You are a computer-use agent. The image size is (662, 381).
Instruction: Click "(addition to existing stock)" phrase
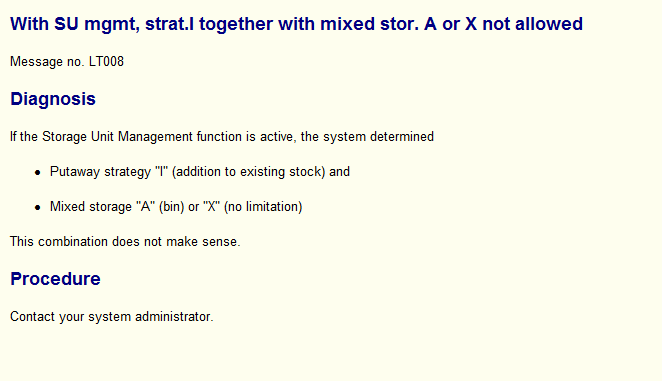[249, 172]
